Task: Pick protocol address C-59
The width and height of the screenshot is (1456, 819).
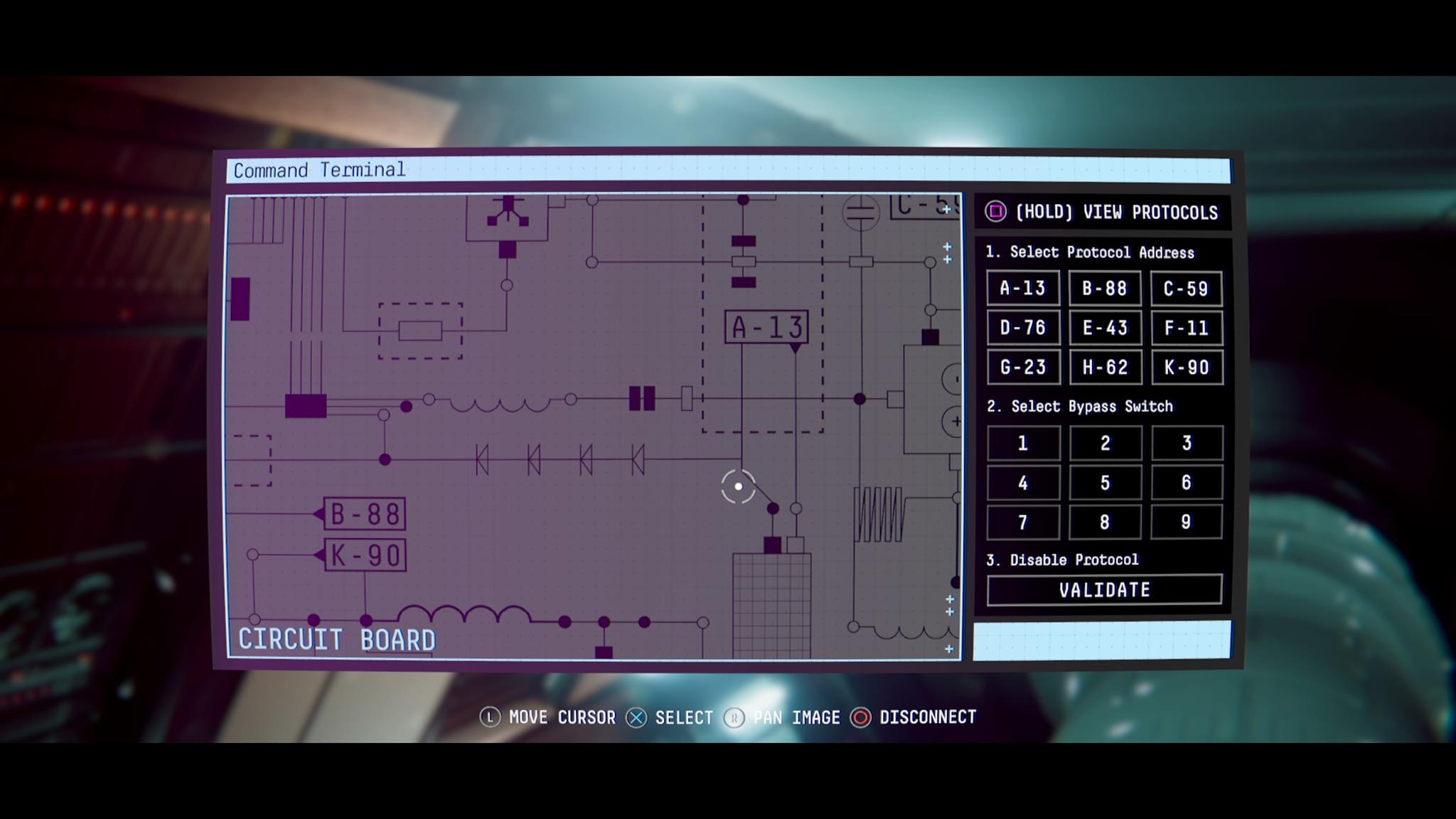Action: (x=1186, y=289)
